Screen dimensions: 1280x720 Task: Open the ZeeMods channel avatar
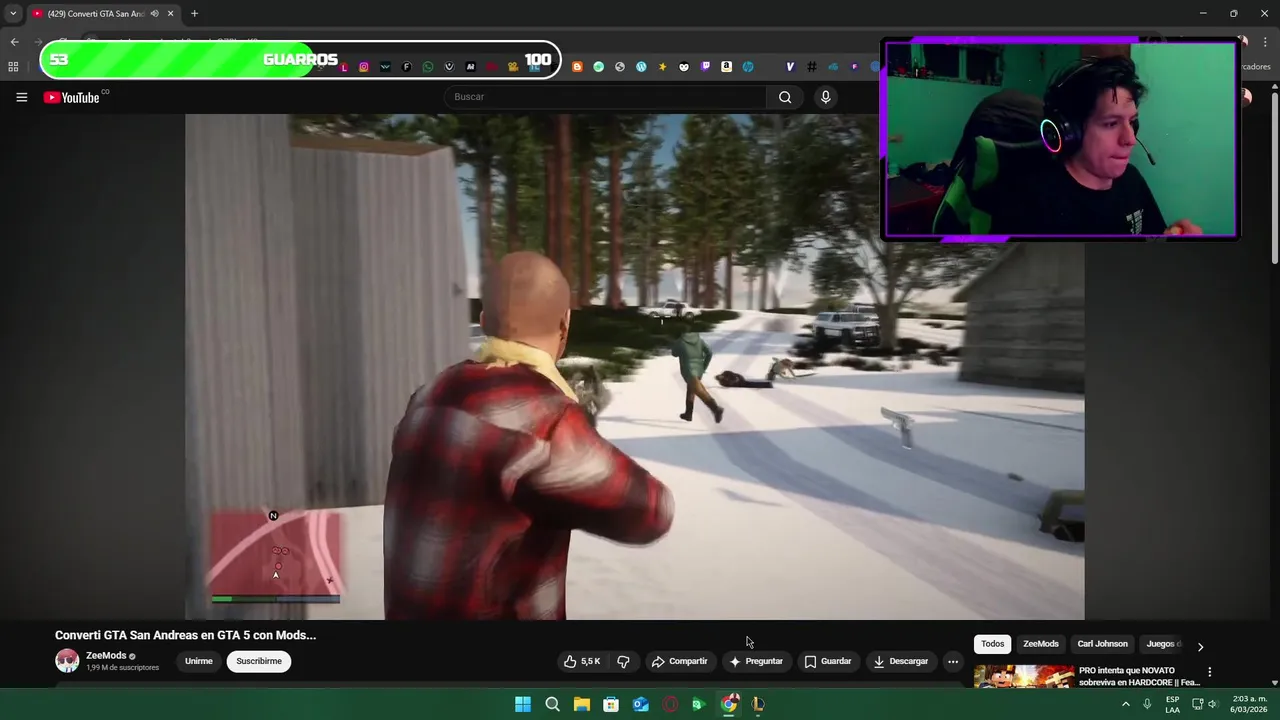(67, 661)
